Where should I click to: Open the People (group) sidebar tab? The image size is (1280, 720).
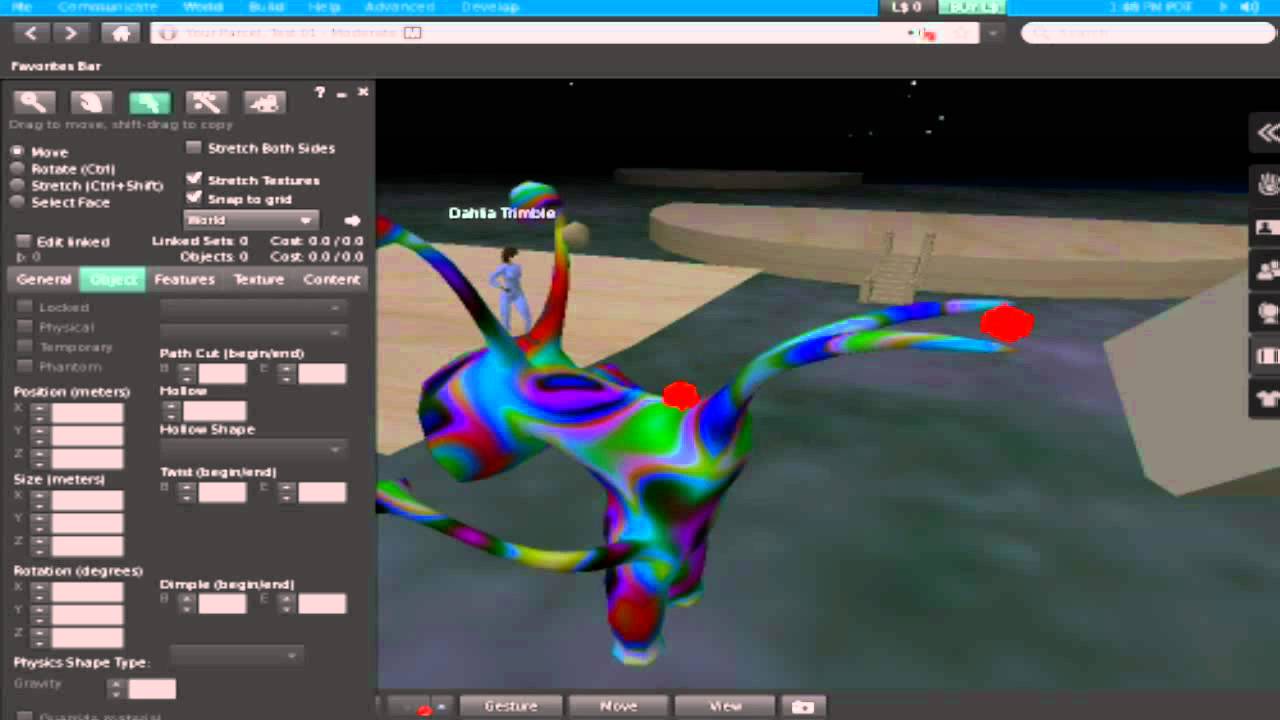[1267, 270]
